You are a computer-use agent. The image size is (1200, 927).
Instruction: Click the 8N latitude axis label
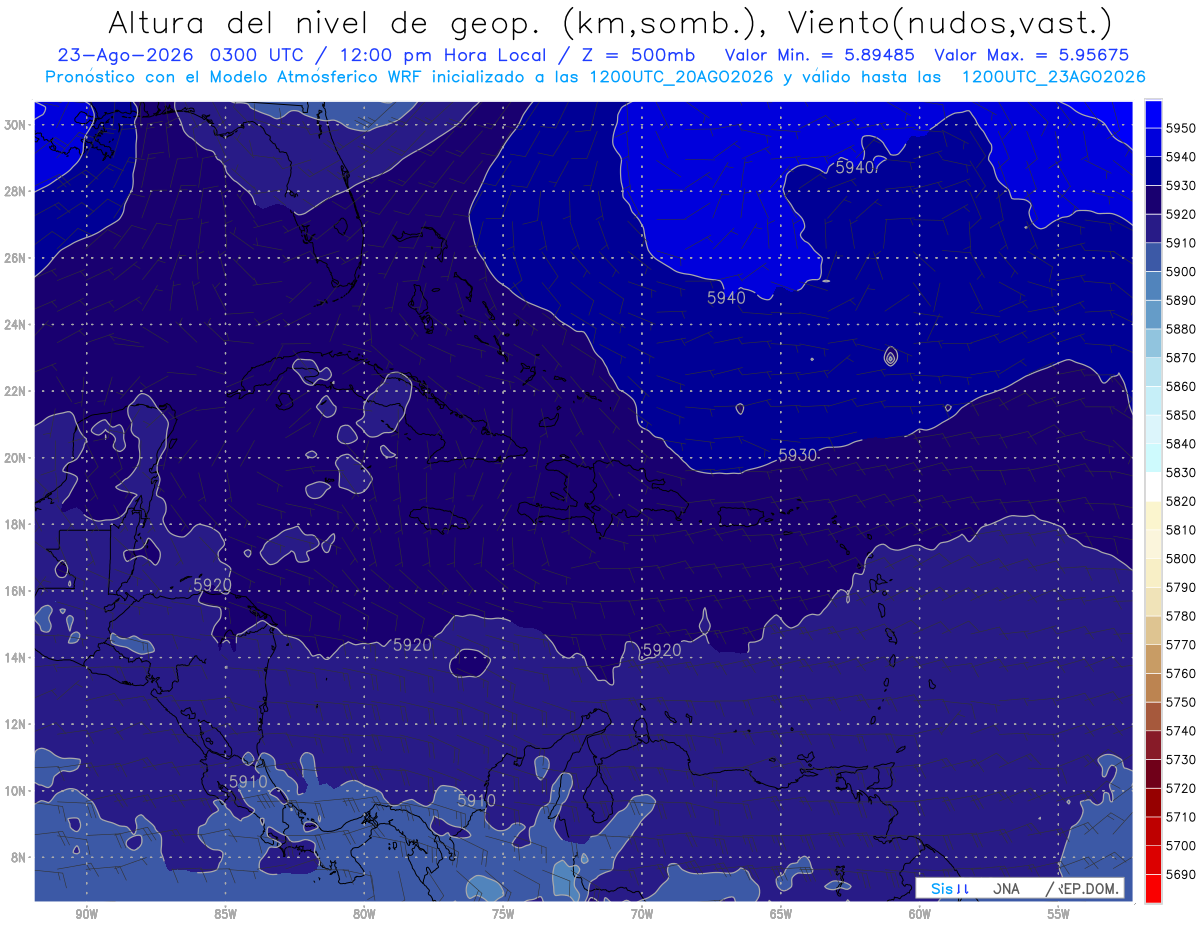[x=19, y=857]
